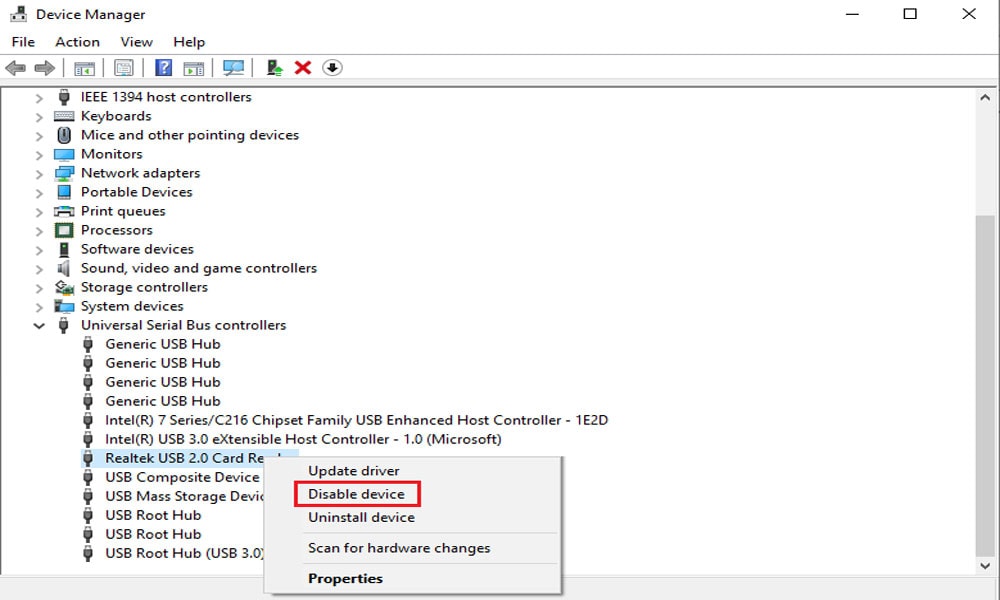Choose Uninstall device from context menu
Screen dimensions: 1000x600
pos(361,517)
